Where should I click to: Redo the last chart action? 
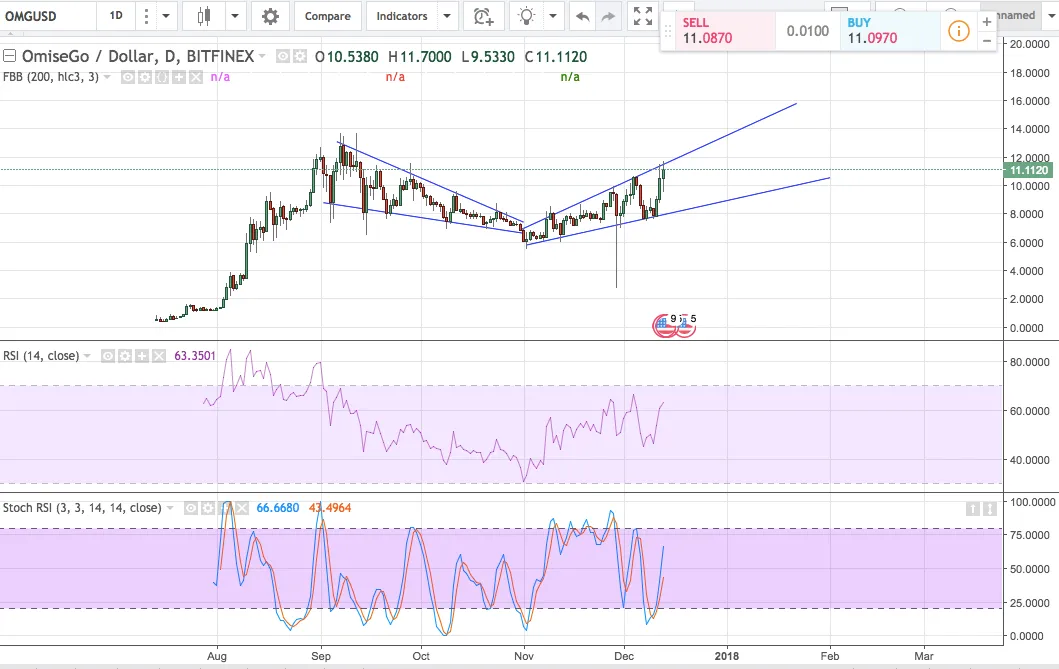(609, 16)
